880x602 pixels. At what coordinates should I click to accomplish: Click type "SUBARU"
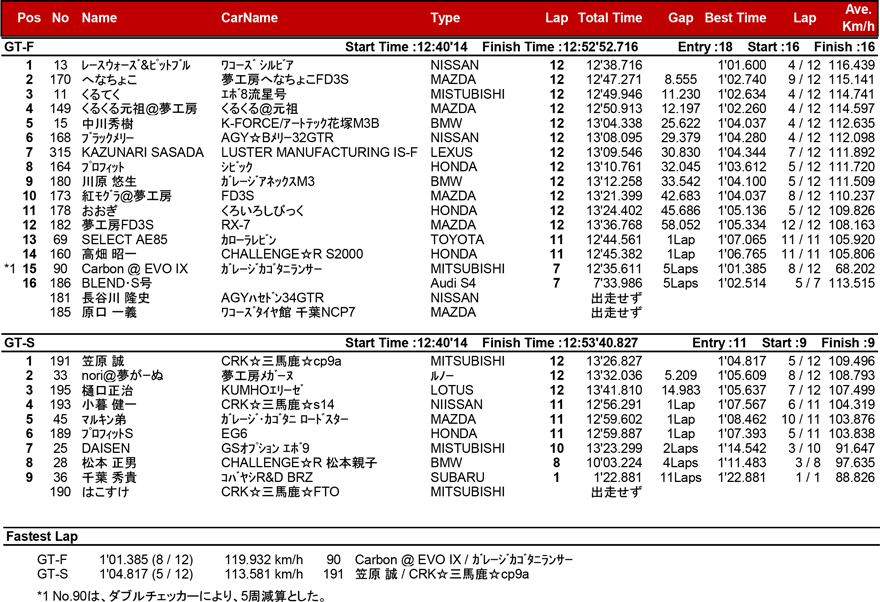coord(457,477)
